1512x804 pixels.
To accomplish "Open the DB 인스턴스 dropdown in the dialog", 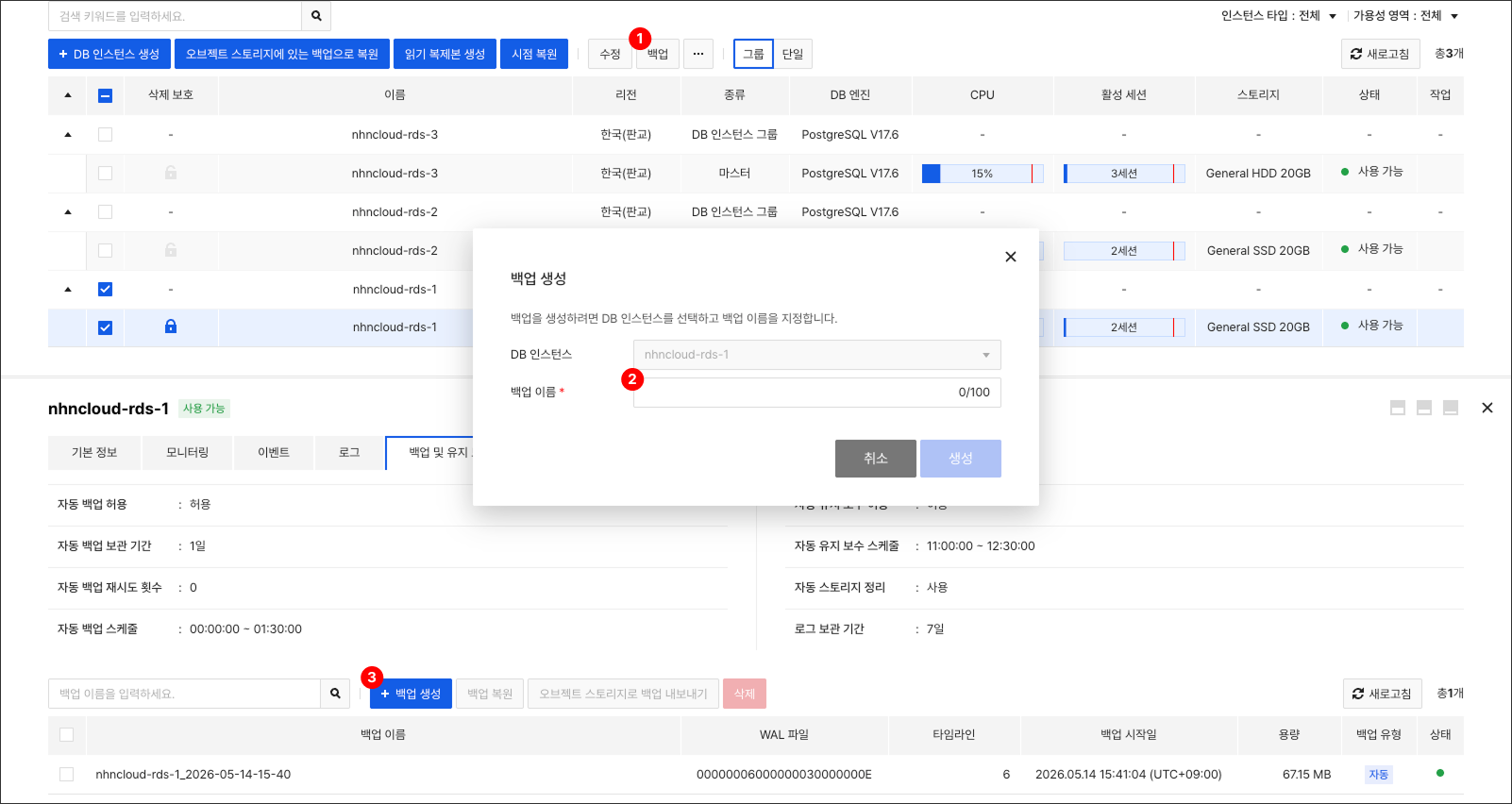I will tap(816, 355).
